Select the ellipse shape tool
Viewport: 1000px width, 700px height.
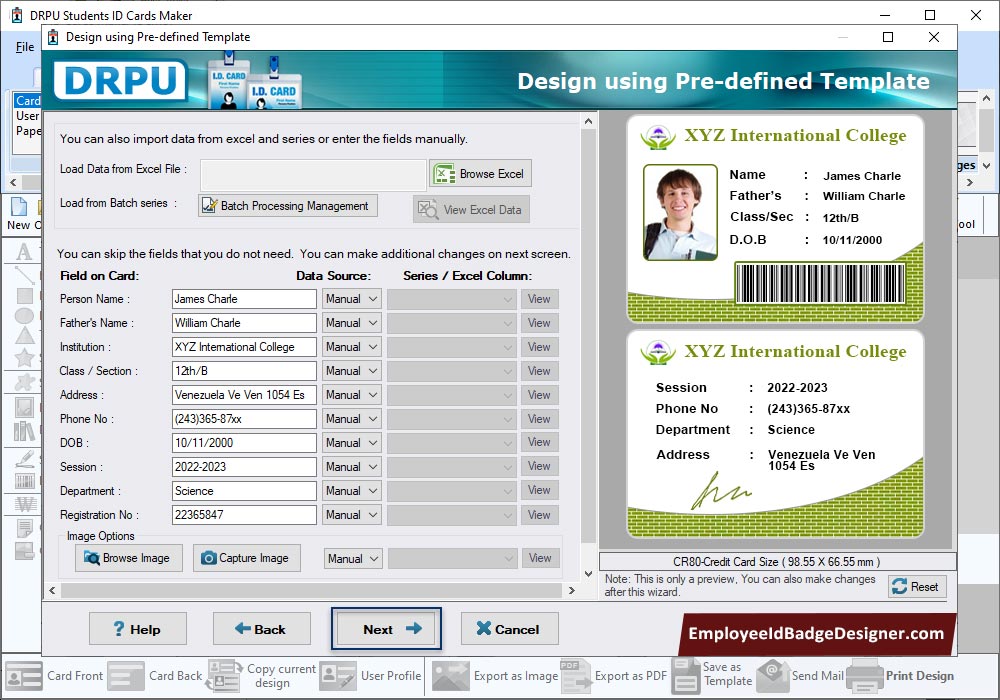click(24, 316)
